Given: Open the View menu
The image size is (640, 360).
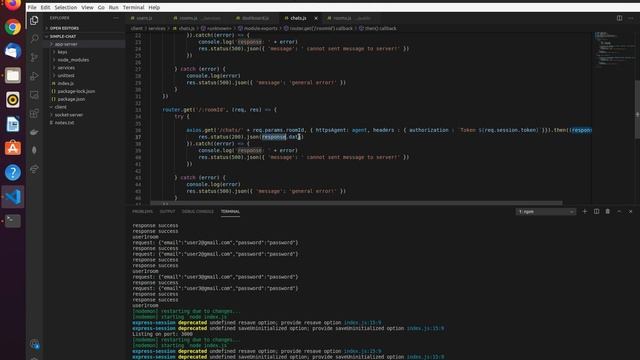Looking at the screenshot, I should [87, 7].
